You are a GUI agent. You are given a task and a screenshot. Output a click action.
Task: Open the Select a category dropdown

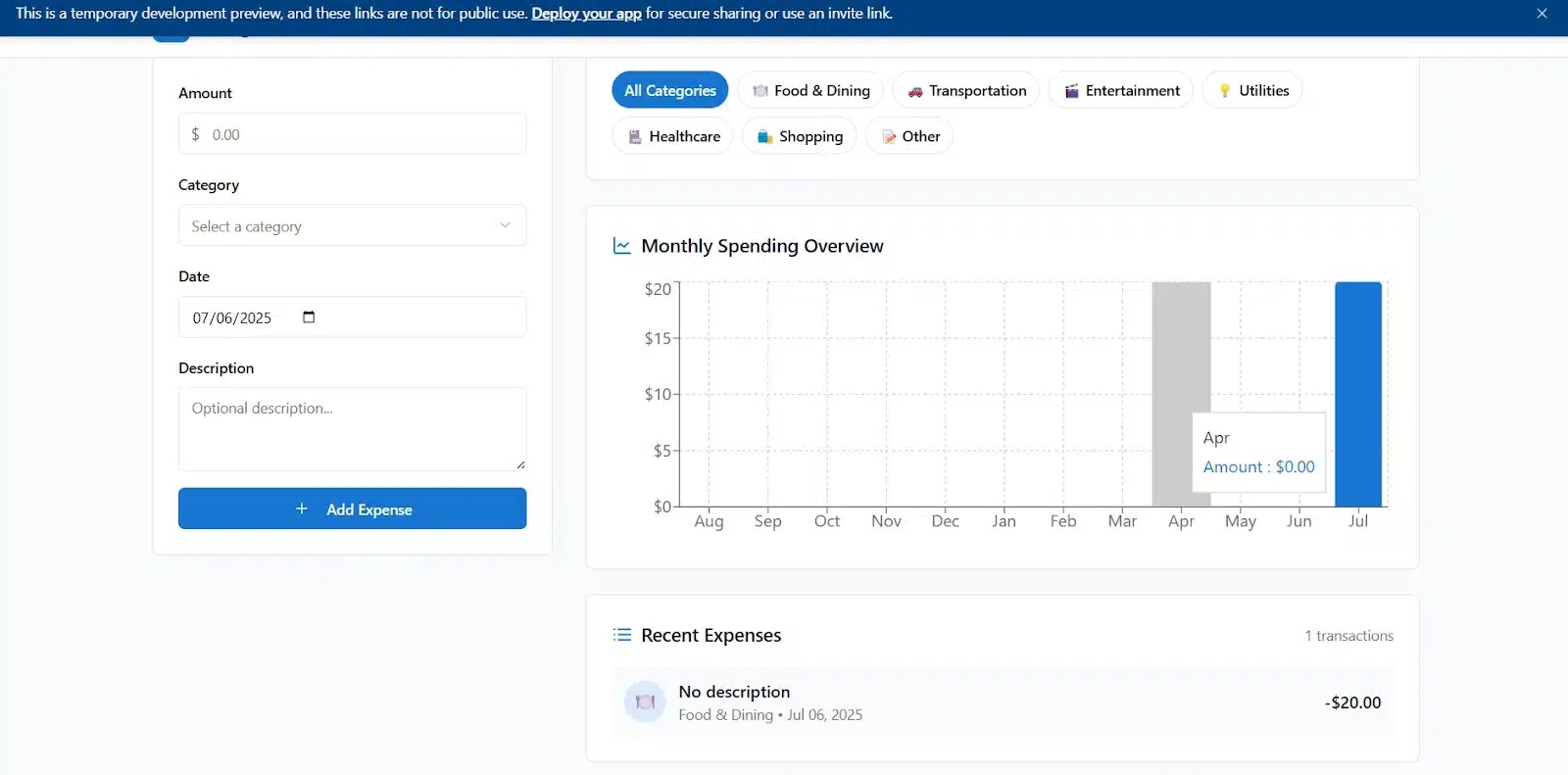coord(352,225)
